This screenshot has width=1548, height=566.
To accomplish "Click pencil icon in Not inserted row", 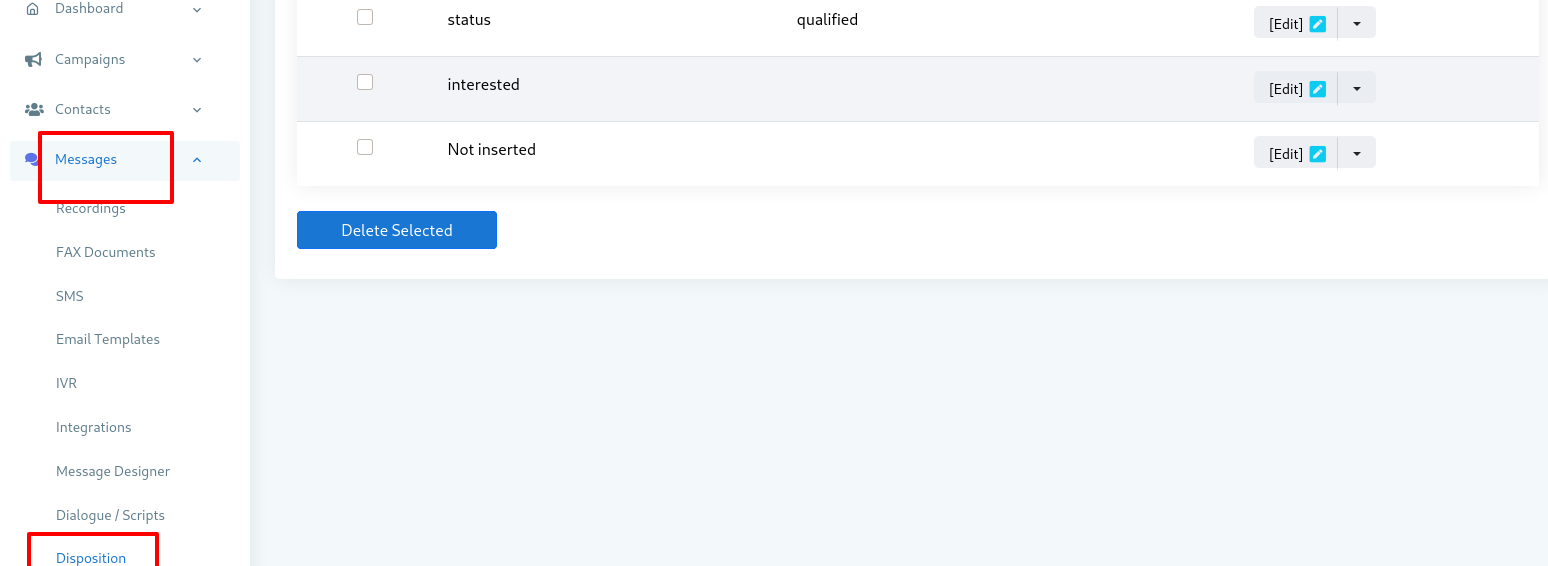I will pyautogui.click(x=1318, y=154).
